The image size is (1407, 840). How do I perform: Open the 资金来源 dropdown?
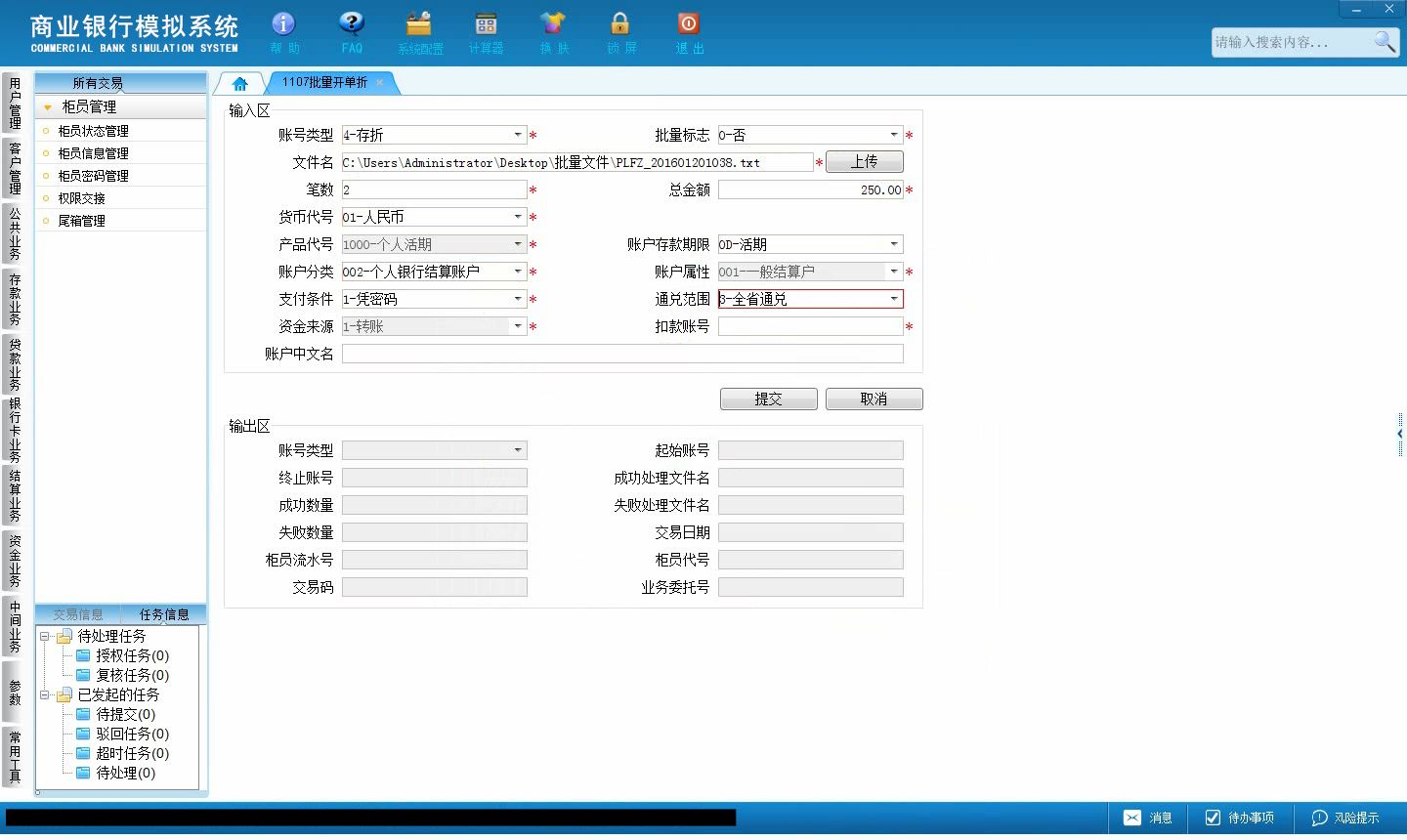518,326
